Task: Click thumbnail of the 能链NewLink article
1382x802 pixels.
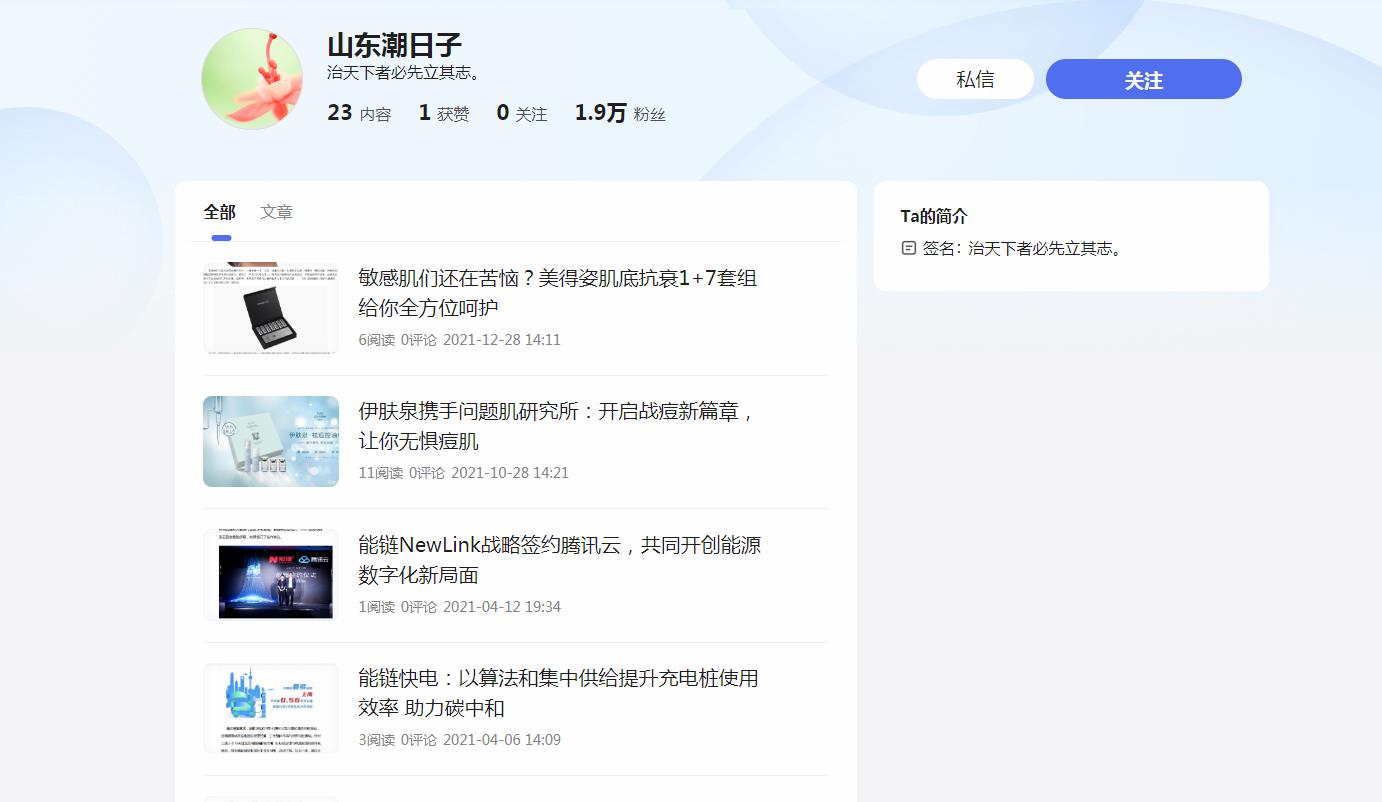Action: pyautogui.click(x=271, y=575)
